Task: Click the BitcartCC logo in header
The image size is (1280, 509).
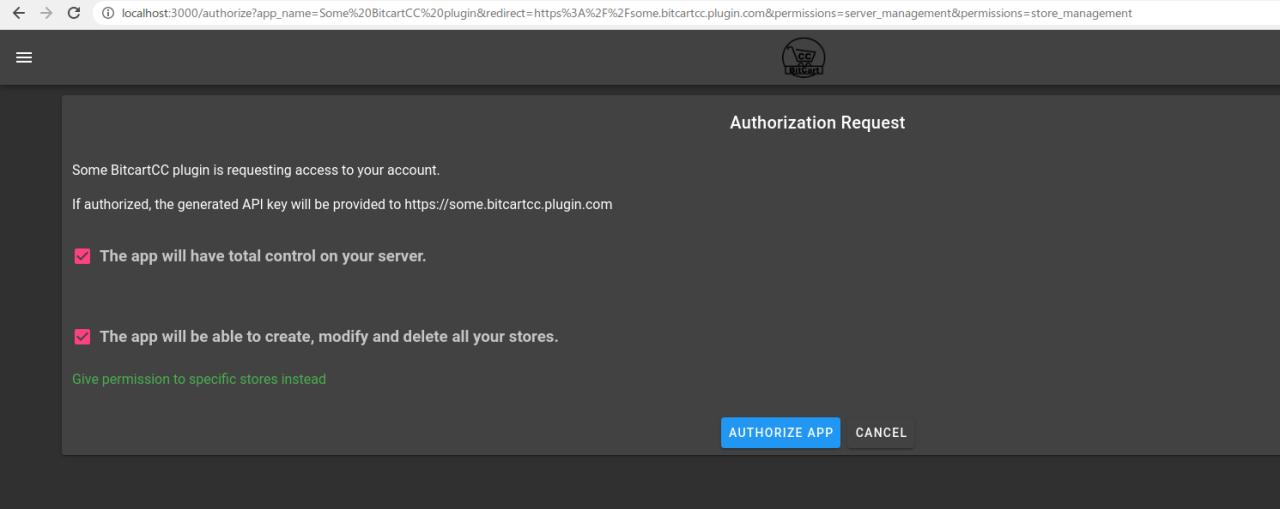Action: [803, 59]
